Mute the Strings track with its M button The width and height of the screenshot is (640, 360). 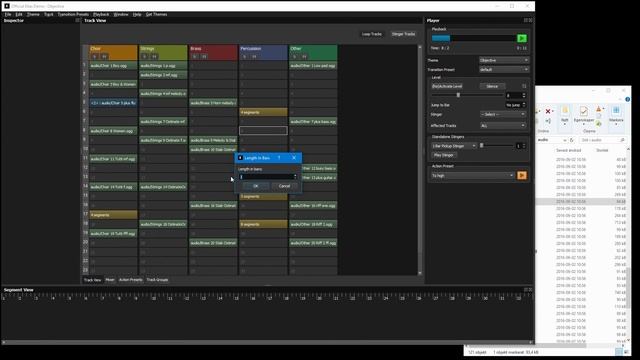(154, 57)
